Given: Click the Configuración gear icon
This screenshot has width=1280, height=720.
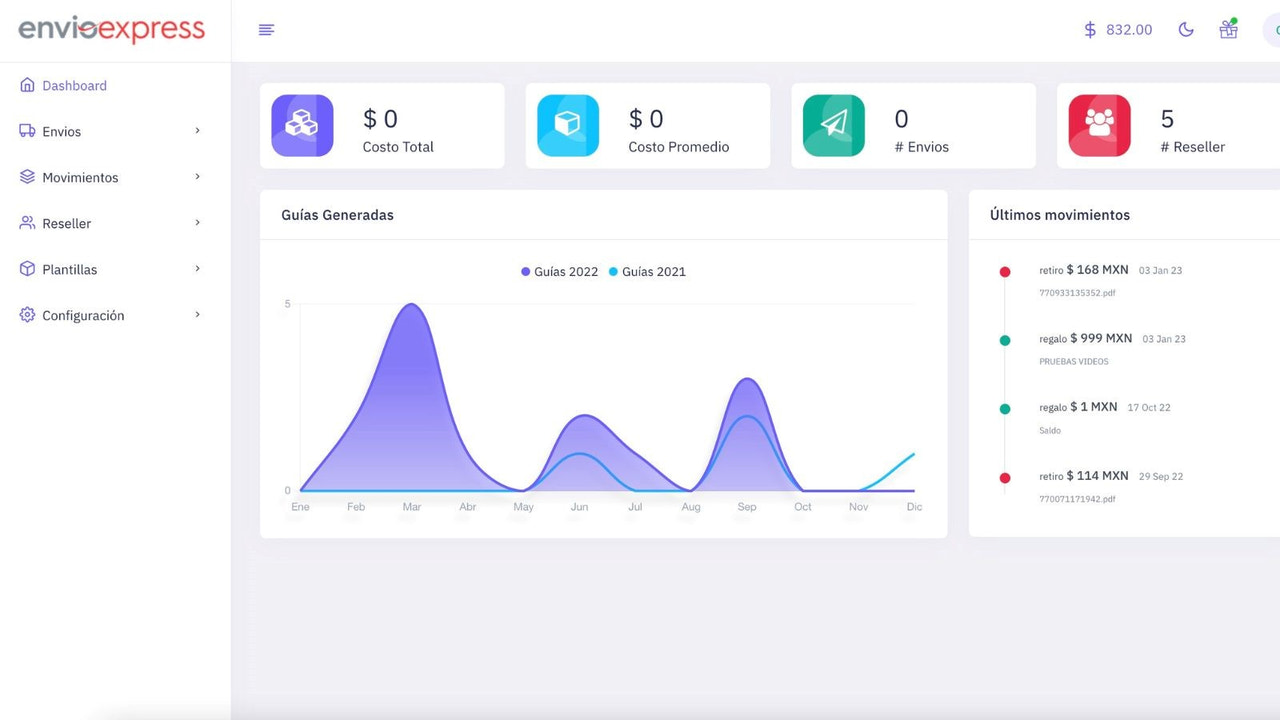Looking at the screenshot, I should (x=27, y=315).
